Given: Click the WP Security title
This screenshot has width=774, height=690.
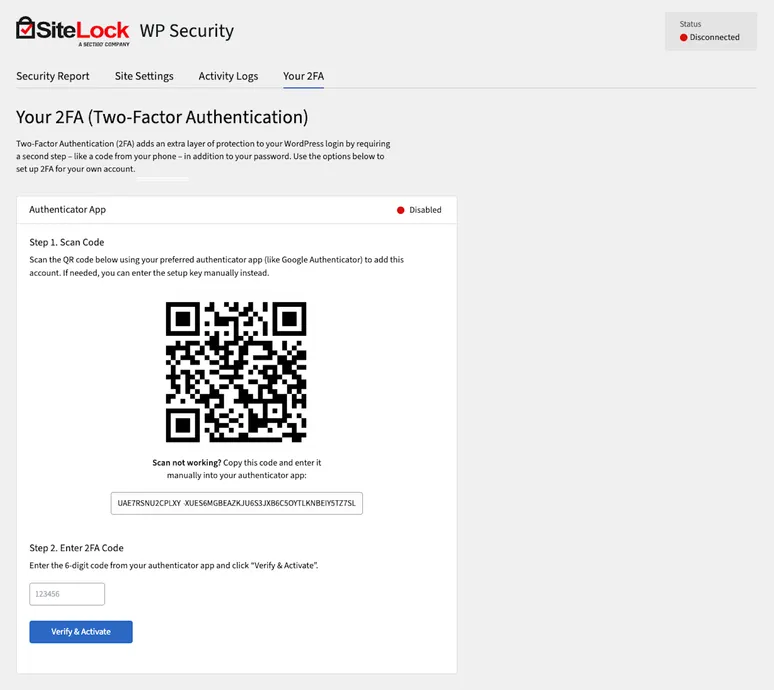Looking at the screenshot, I should pos(187,30).
